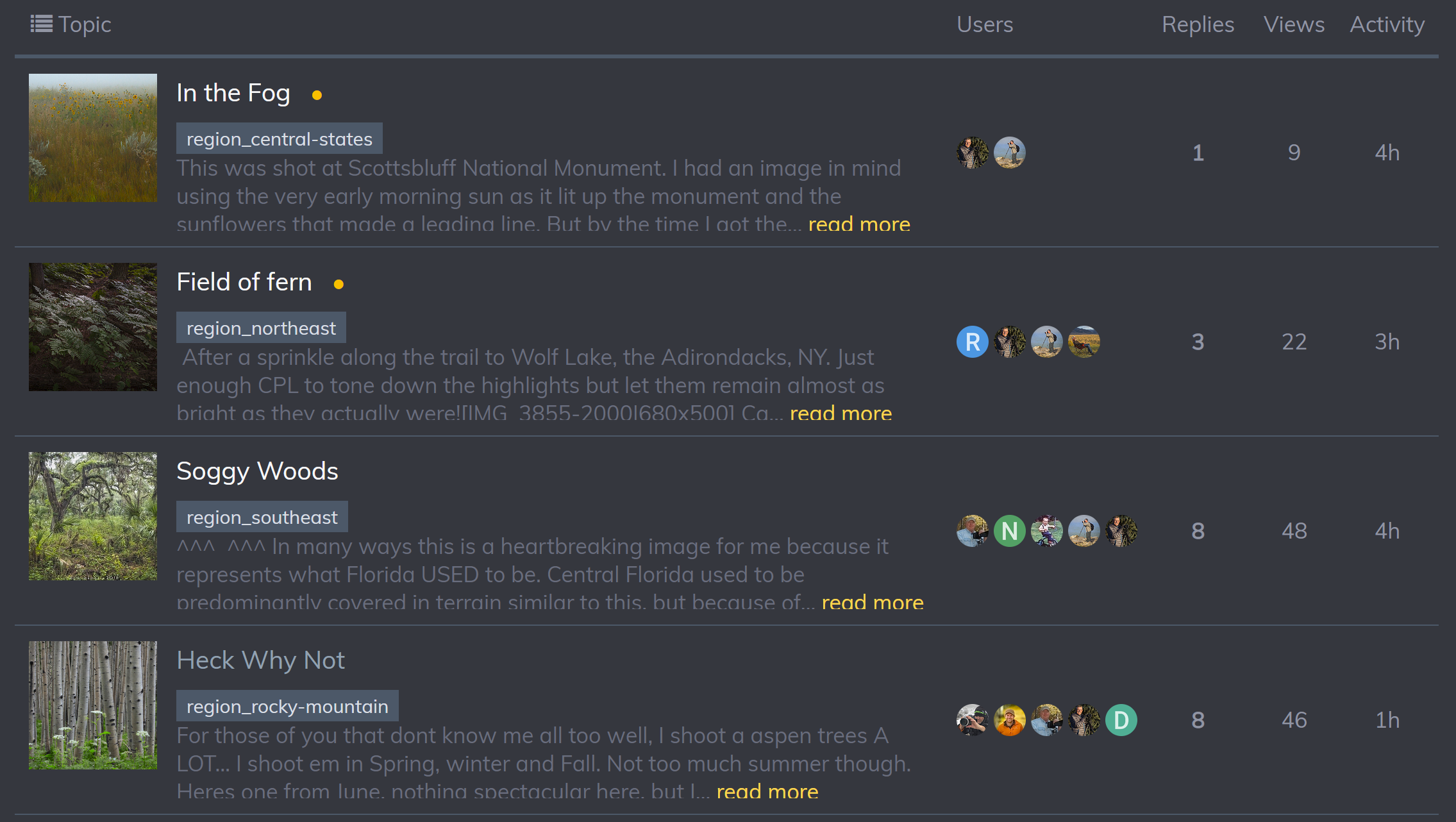Click the list icon beside Topic header
This screenshot has width=1456, height=822.
41,24
